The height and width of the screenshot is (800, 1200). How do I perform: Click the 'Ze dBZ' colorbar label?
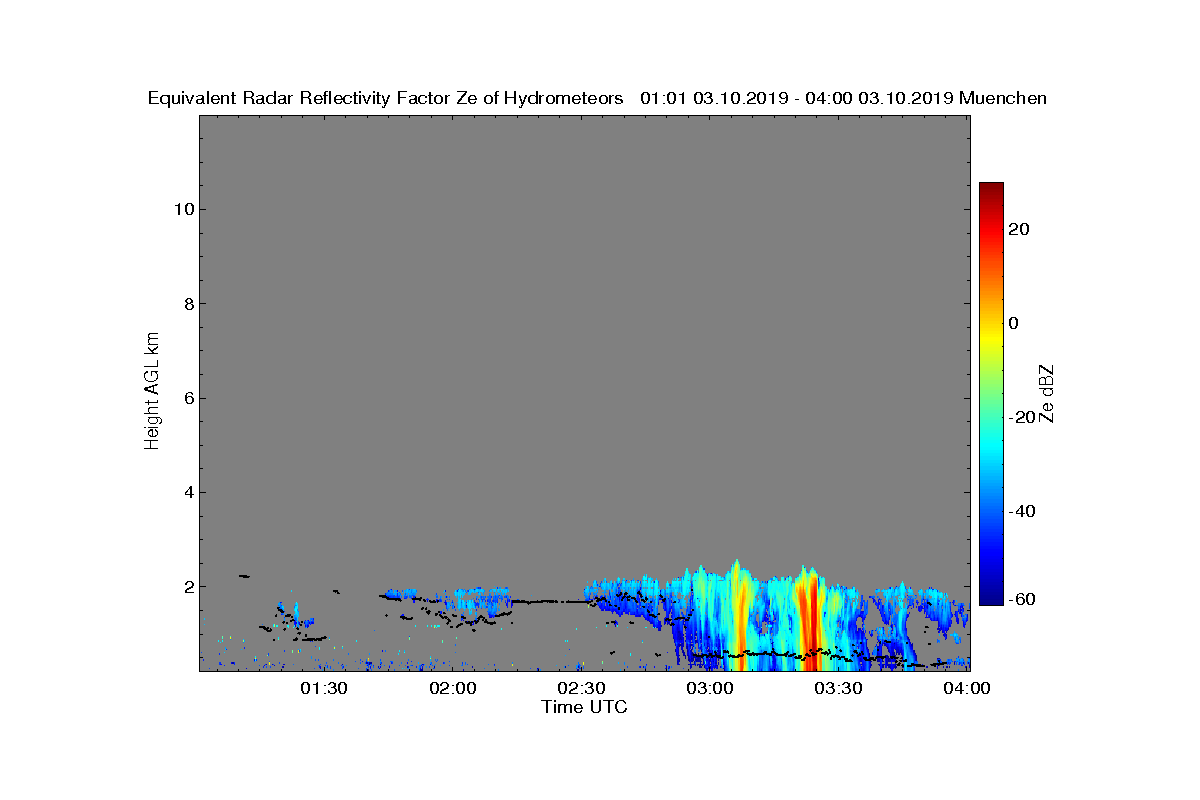pos(1047,394)
